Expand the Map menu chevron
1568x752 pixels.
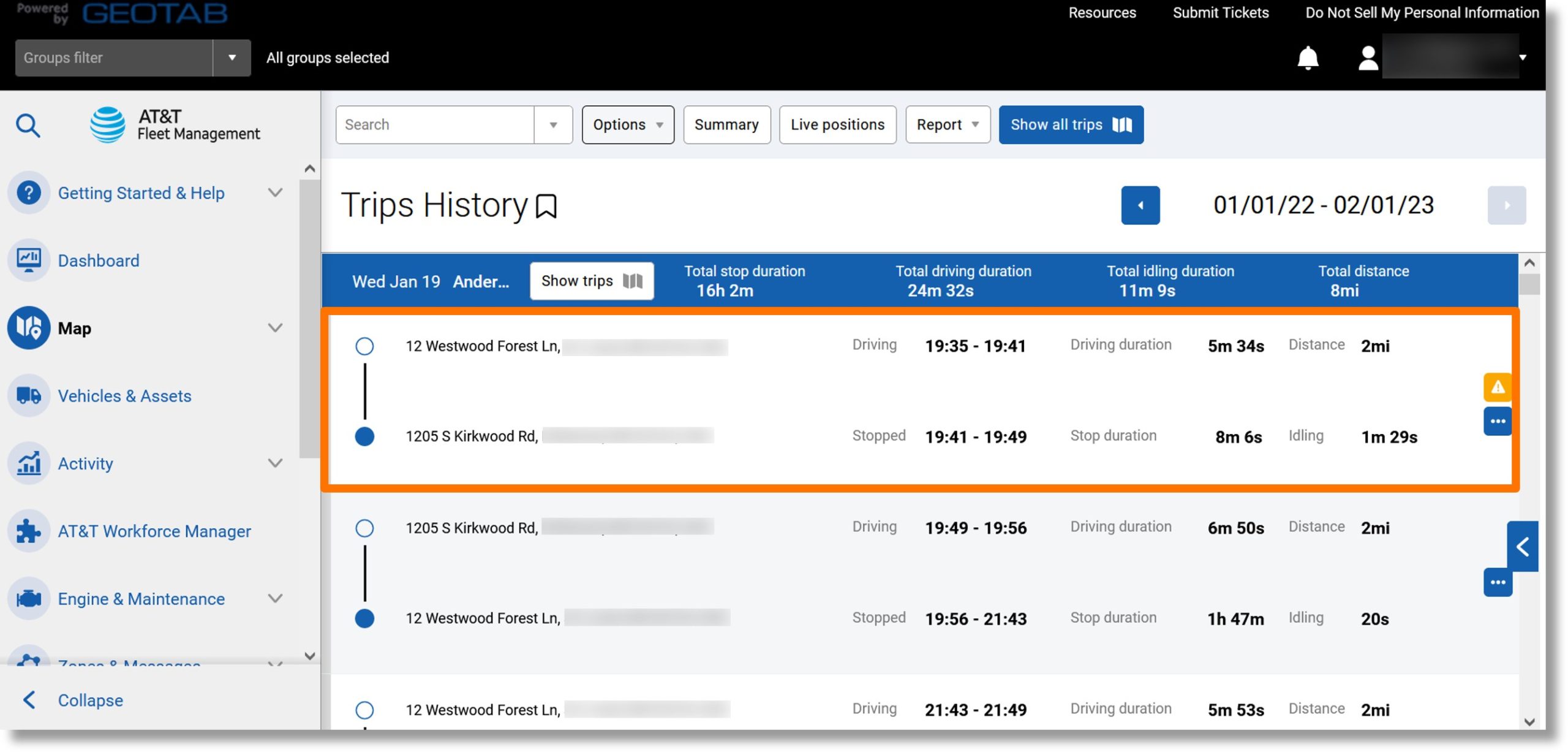[276, 328]
